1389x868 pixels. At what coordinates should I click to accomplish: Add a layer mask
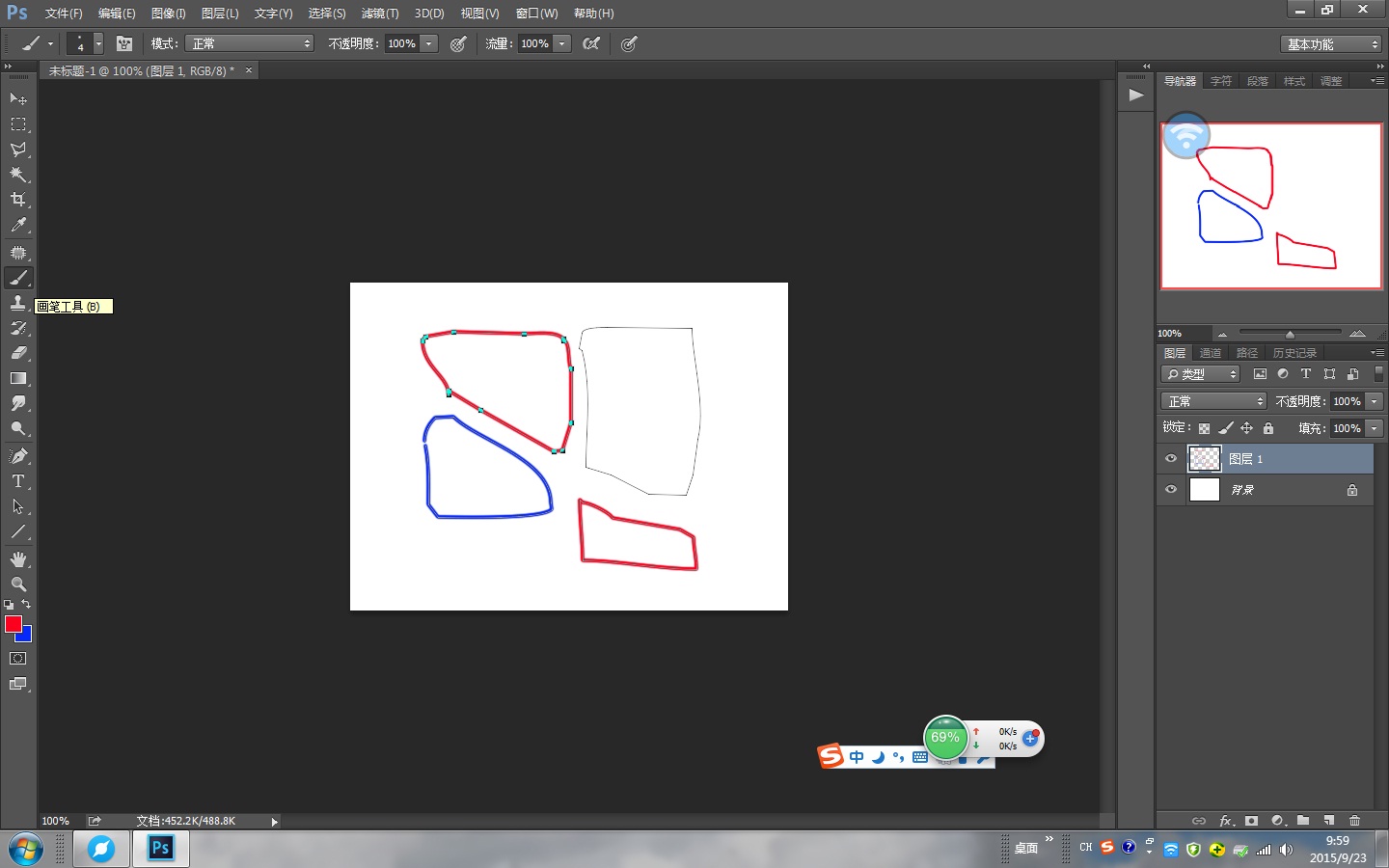[x=1251, y=821]
